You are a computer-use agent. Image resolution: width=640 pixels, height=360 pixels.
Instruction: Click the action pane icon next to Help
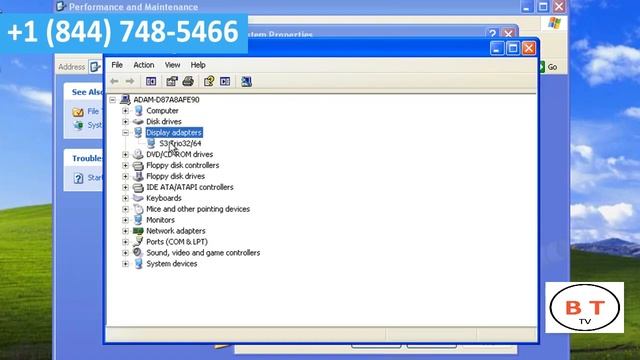click(x=225, y=81)
